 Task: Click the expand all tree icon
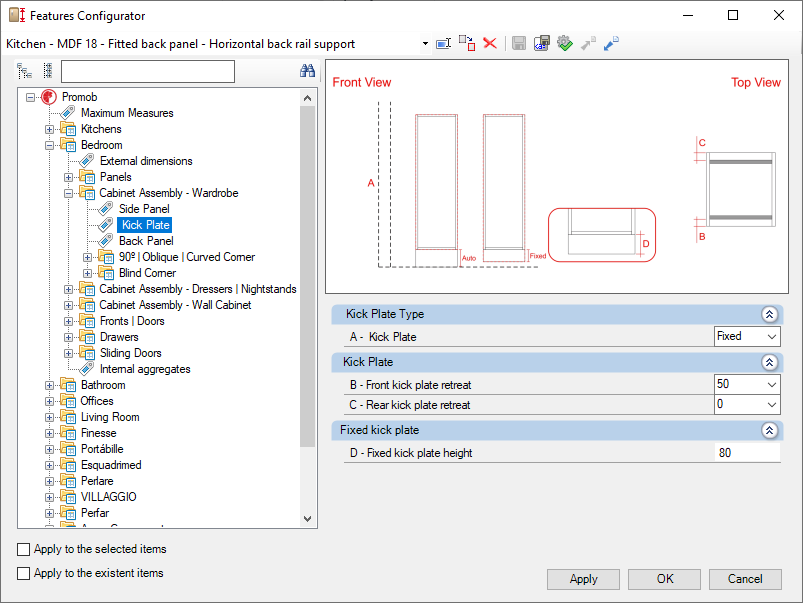coord(24,71)
